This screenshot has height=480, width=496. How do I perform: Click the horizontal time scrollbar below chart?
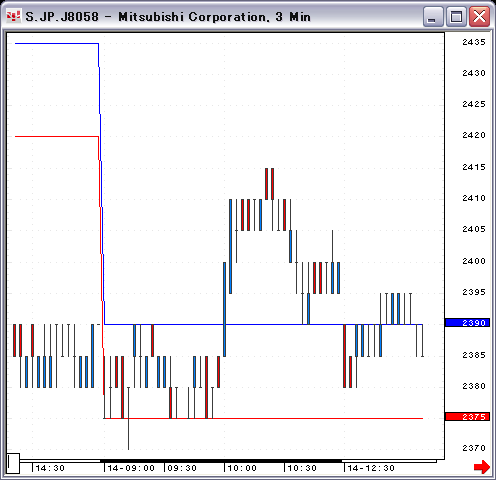click(x=228, y=461)
